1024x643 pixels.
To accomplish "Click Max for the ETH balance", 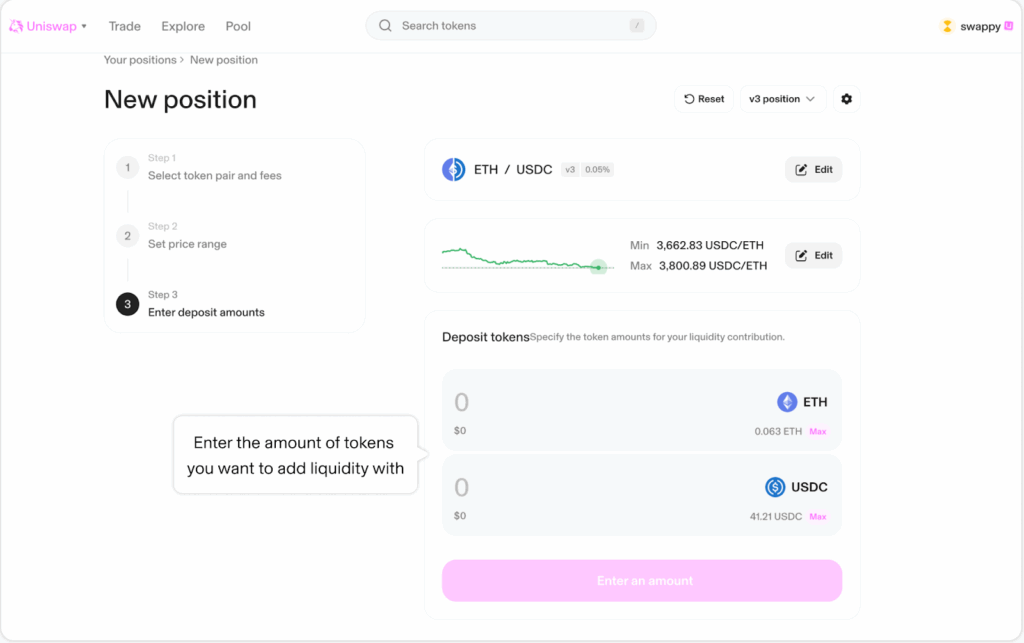I will pos(817,432).
